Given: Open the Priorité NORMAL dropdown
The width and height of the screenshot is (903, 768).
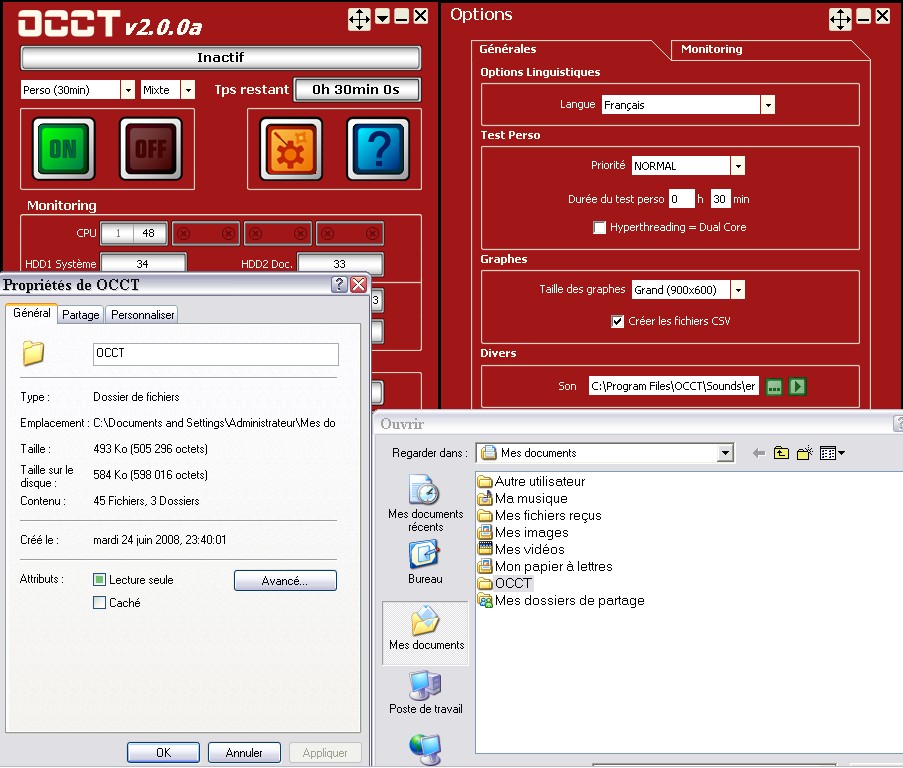Looking at the screenshot, I should (x=738, y=166).
